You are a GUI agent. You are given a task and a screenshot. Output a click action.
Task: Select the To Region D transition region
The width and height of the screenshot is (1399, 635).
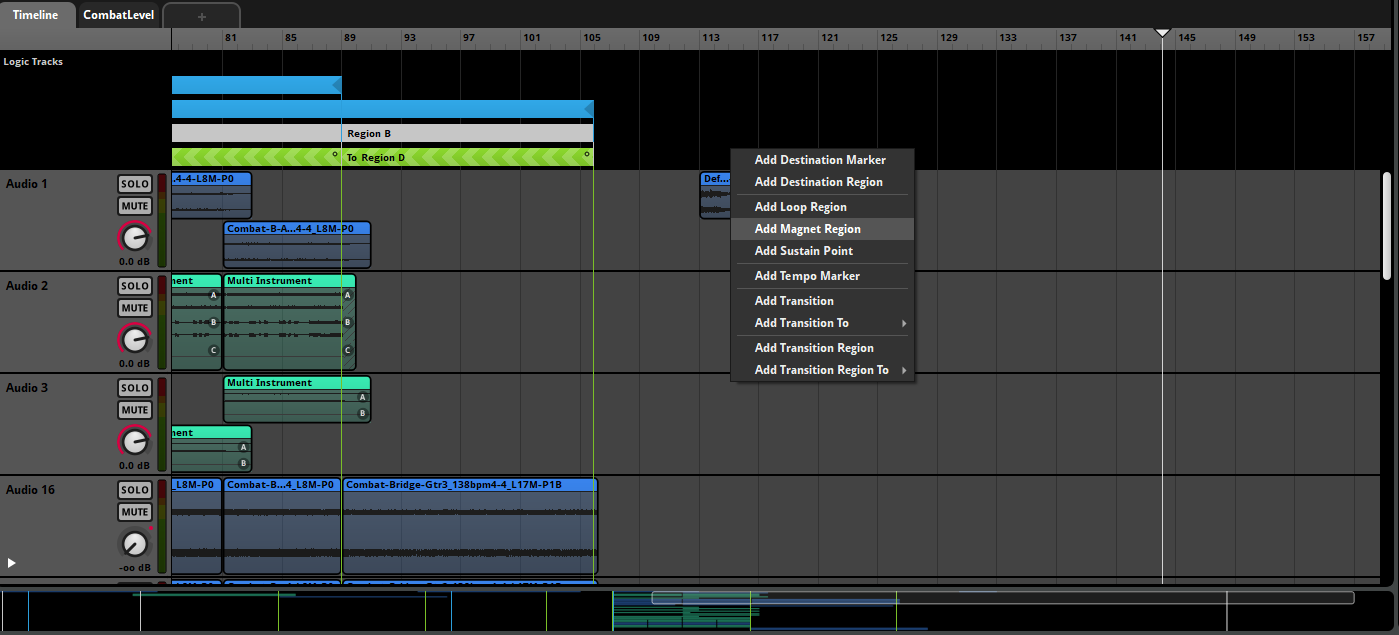click(x=383, y=157)
